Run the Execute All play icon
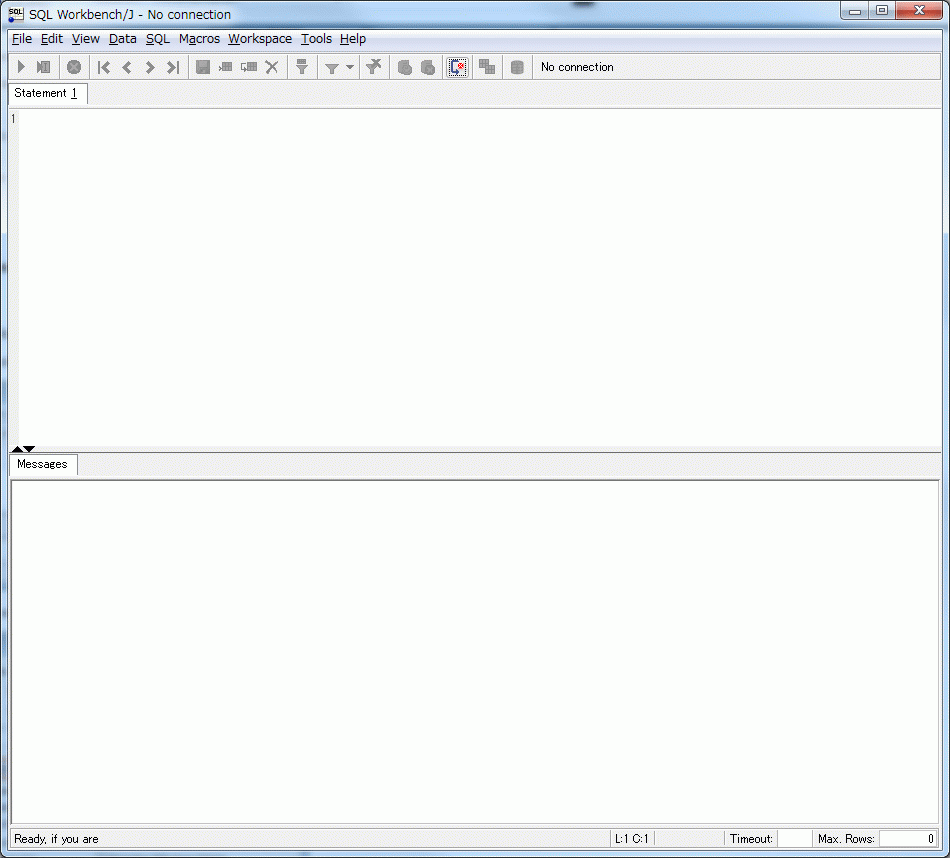Screen dimensions: 950x858 pyautogui.click(x=21, y=67)
